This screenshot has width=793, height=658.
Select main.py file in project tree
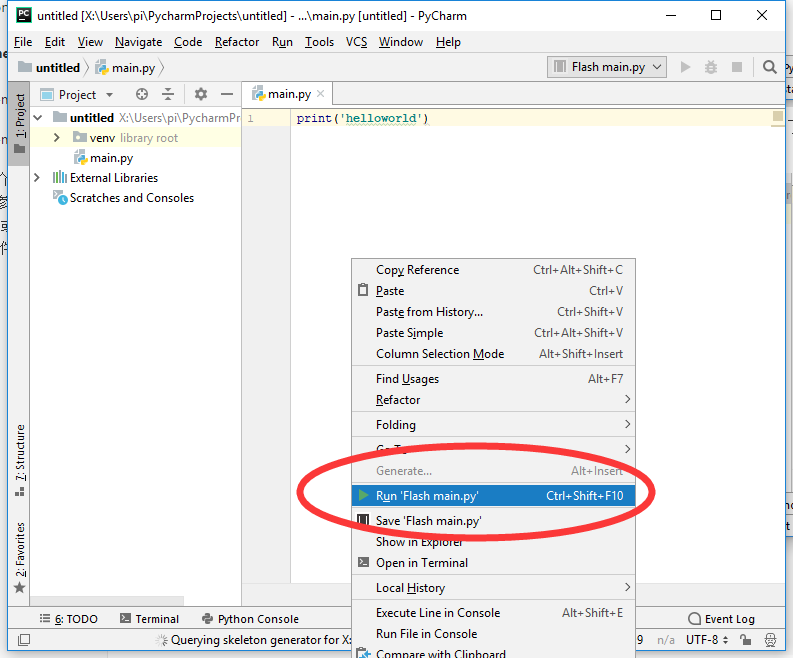[111, 158]
